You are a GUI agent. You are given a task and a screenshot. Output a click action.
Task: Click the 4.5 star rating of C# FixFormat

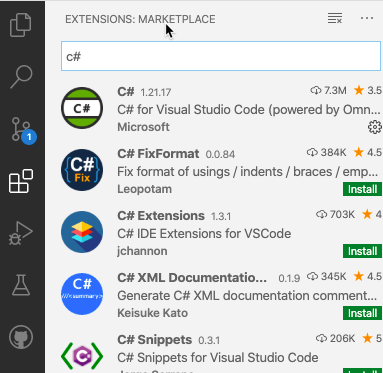tap(368, 152)
